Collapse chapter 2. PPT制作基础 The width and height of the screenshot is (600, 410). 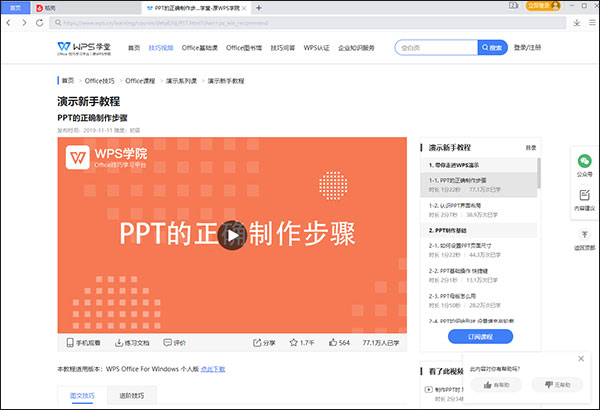tap(479, 230)
